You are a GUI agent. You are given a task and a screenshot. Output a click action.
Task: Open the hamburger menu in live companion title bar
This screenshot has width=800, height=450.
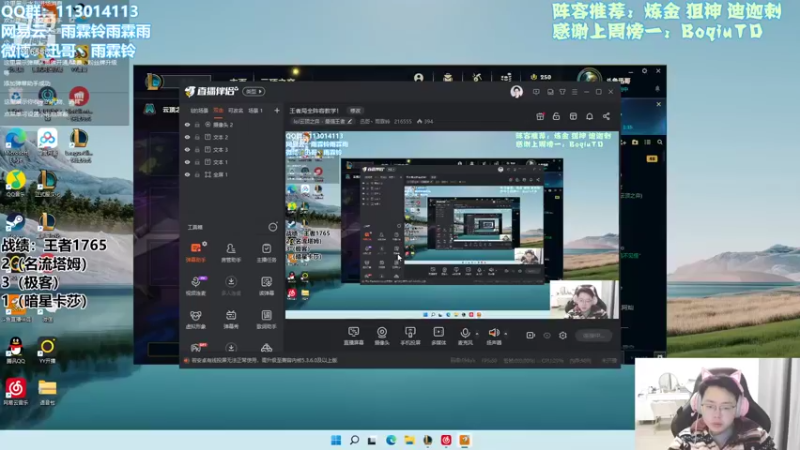point(574,92)
